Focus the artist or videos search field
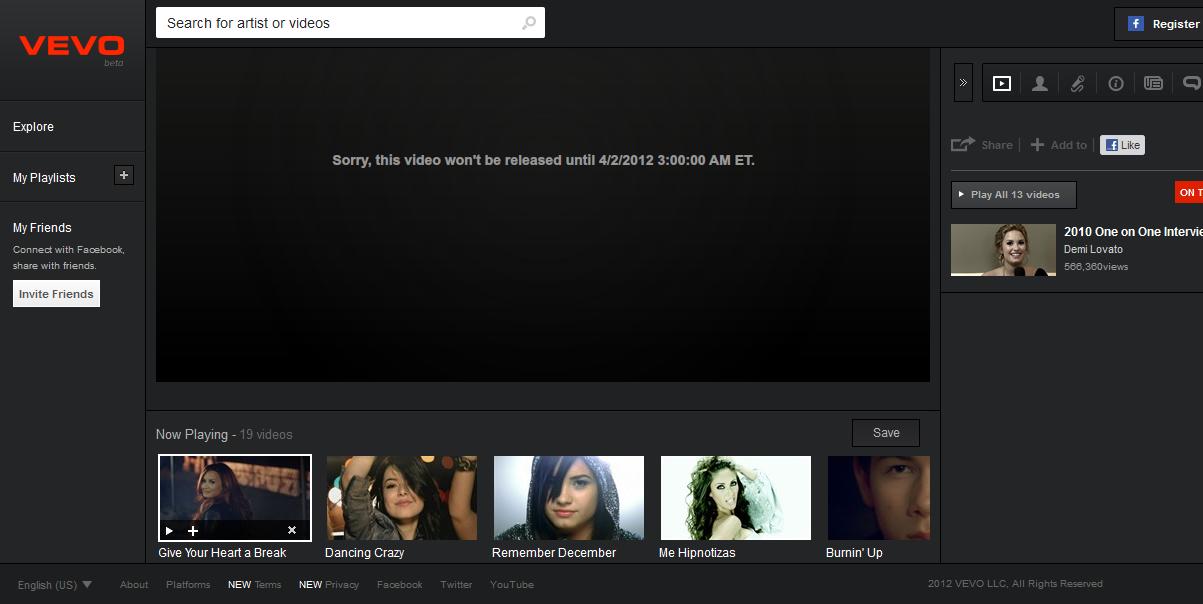Viewport: 1203px width, 604px height. (350, 23)
